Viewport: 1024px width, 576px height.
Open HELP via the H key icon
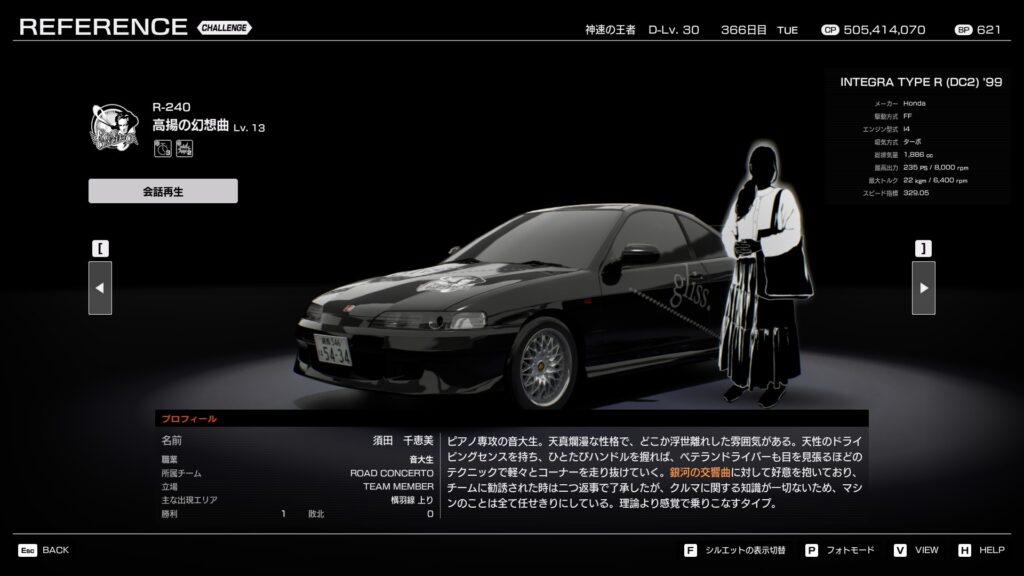(964, 550)
